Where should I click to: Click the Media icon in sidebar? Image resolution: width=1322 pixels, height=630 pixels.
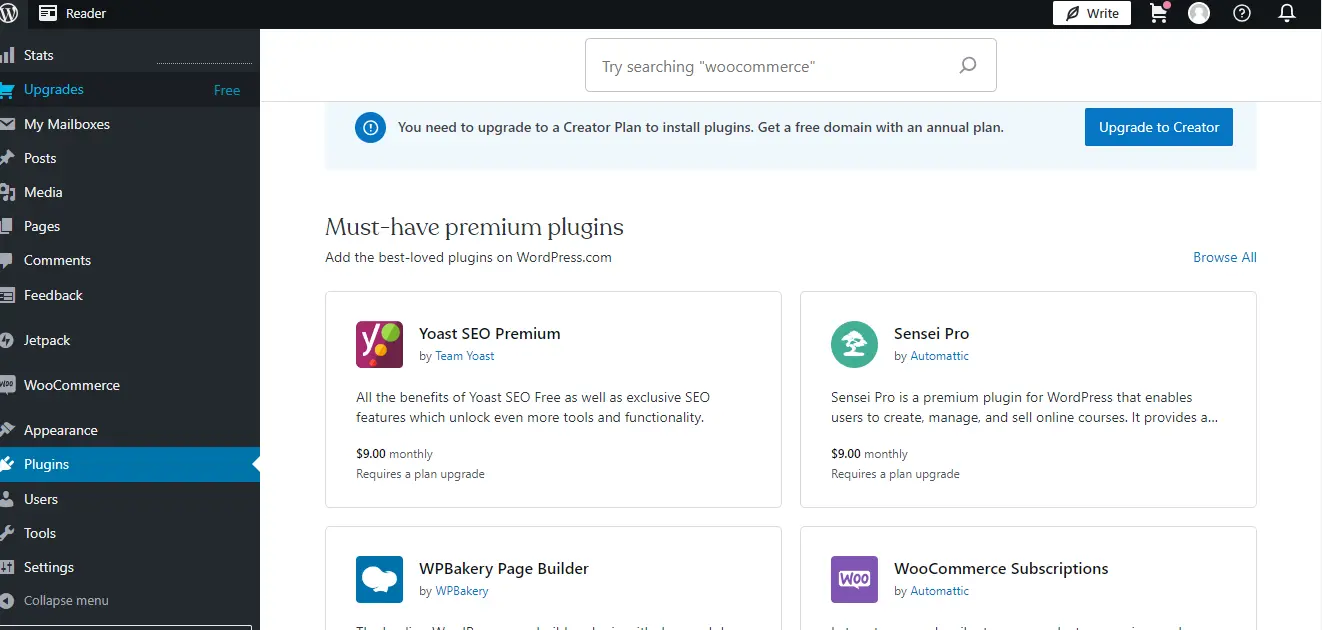(6, 192)
